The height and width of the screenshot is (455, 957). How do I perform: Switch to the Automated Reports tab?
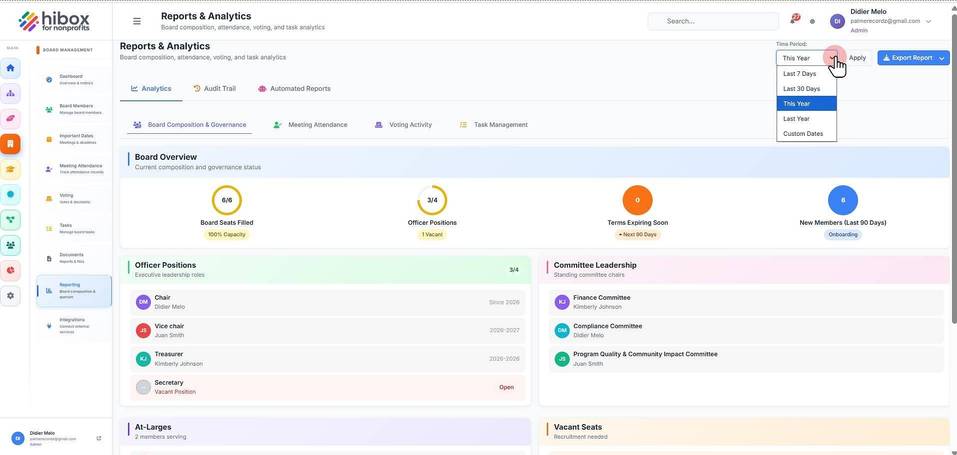(x=294, y=89)
